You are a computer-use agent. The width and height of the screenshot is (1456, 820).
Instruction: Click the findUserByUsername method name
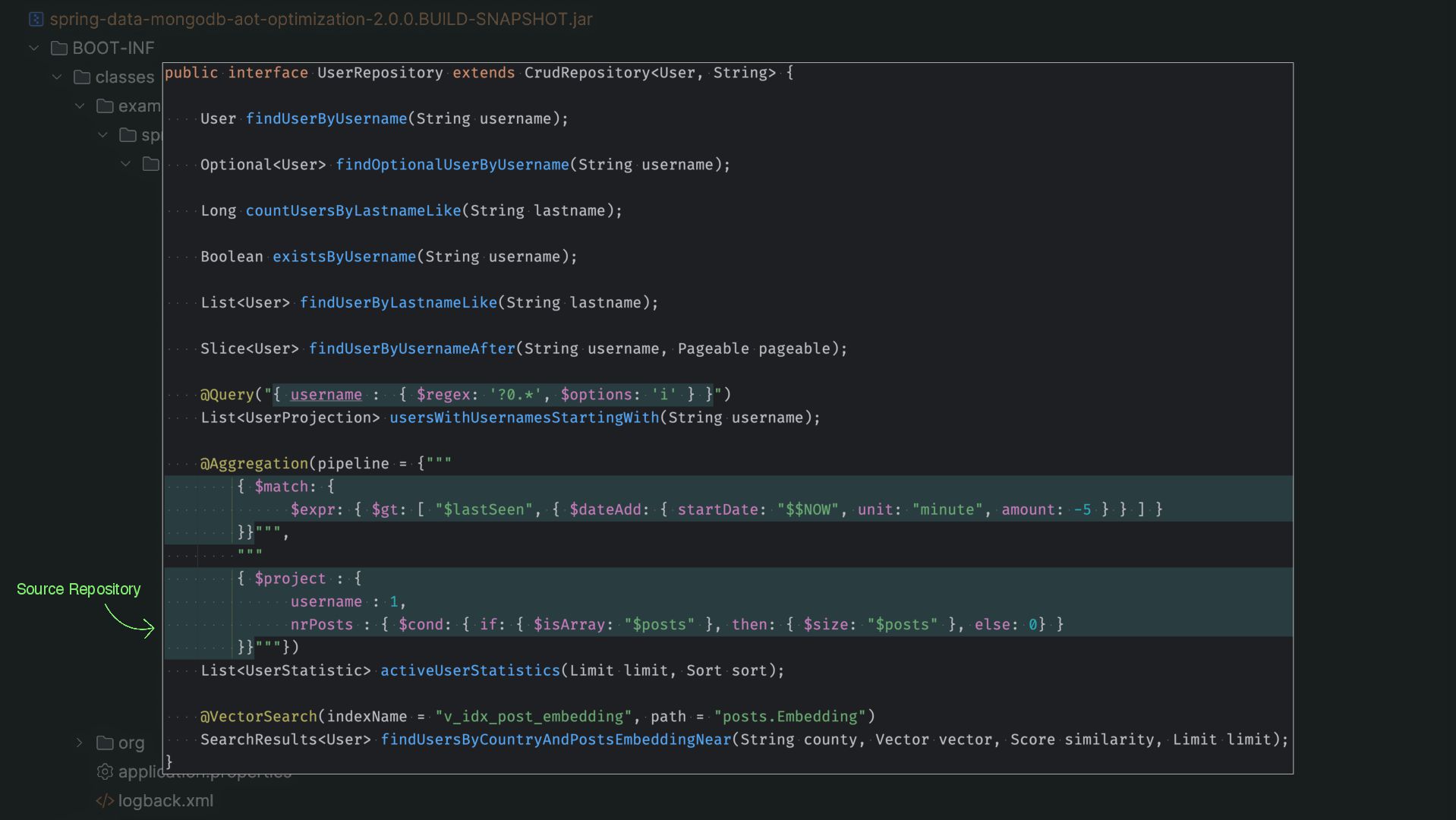tap(326, 118)
